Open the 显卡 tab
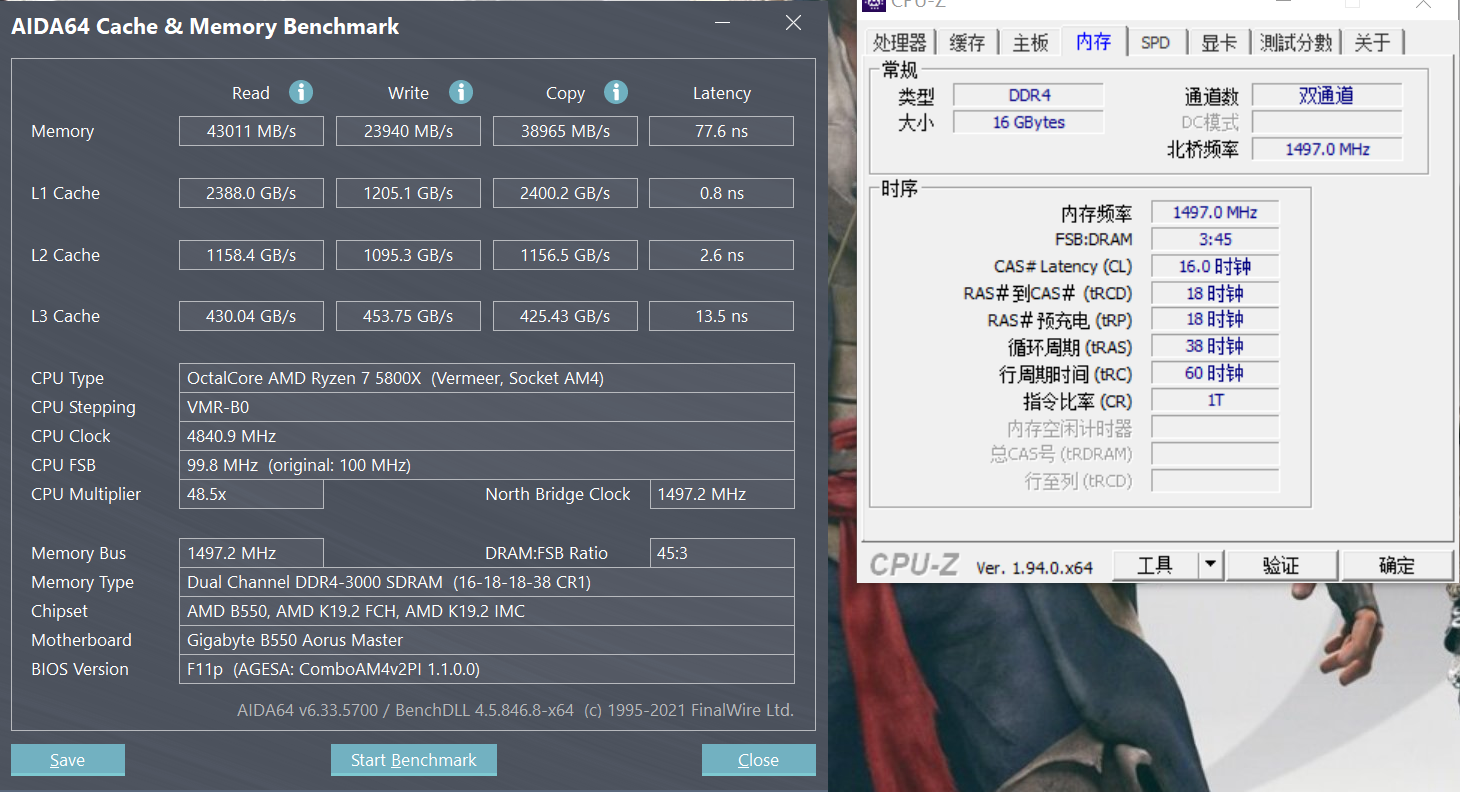Viewport: 1460px width, 792px height. point(1218,42)
